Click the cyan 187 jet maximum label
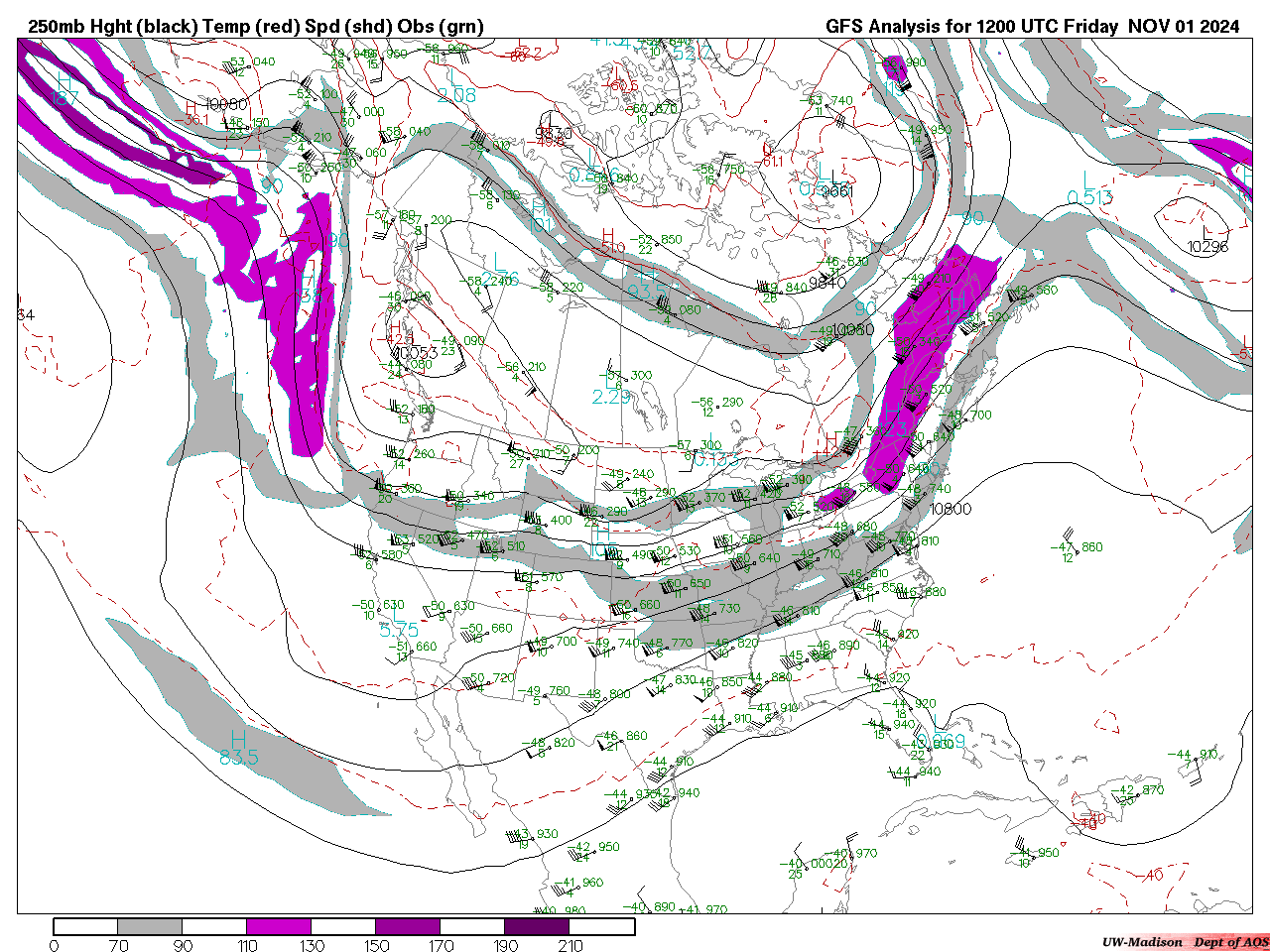 (64, 98)
